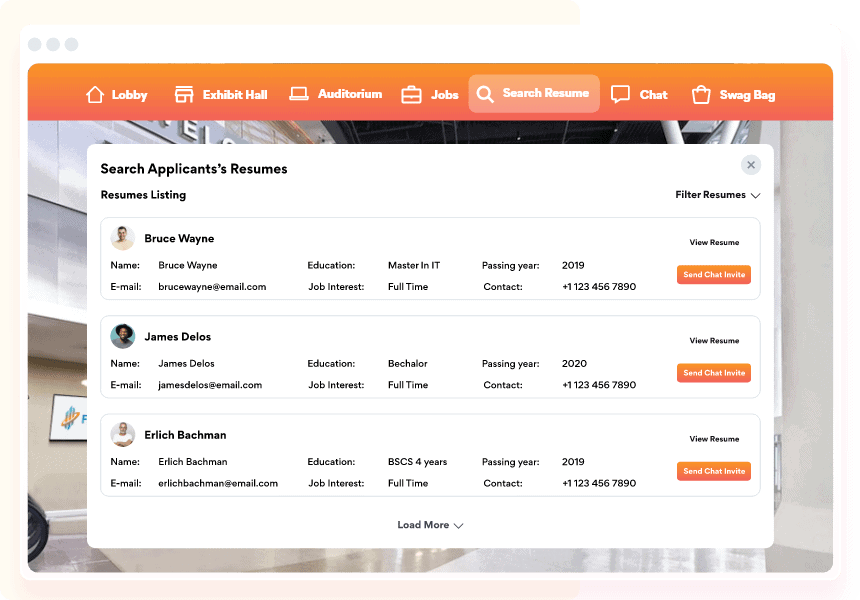Click the Search Resume magnifier icon
Viewport: 860px width, 600px height.
point(486,93)
